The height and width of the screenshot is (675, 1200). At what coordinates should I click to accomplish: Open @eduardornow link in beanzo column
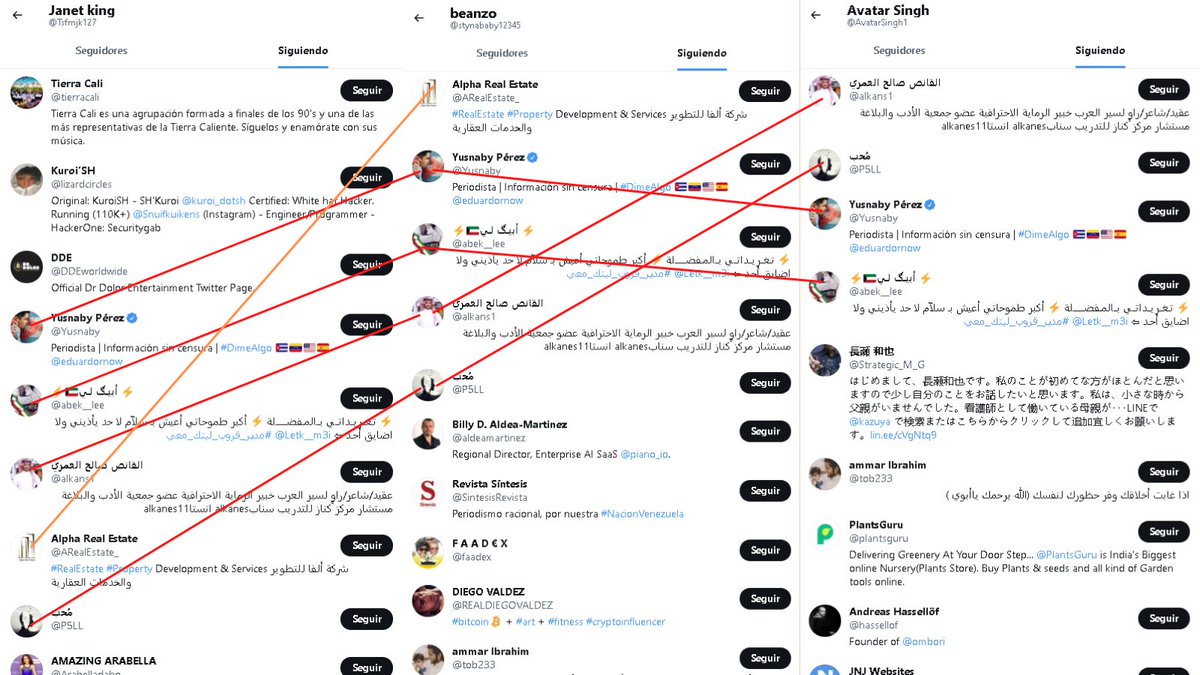tap(488, 200)
